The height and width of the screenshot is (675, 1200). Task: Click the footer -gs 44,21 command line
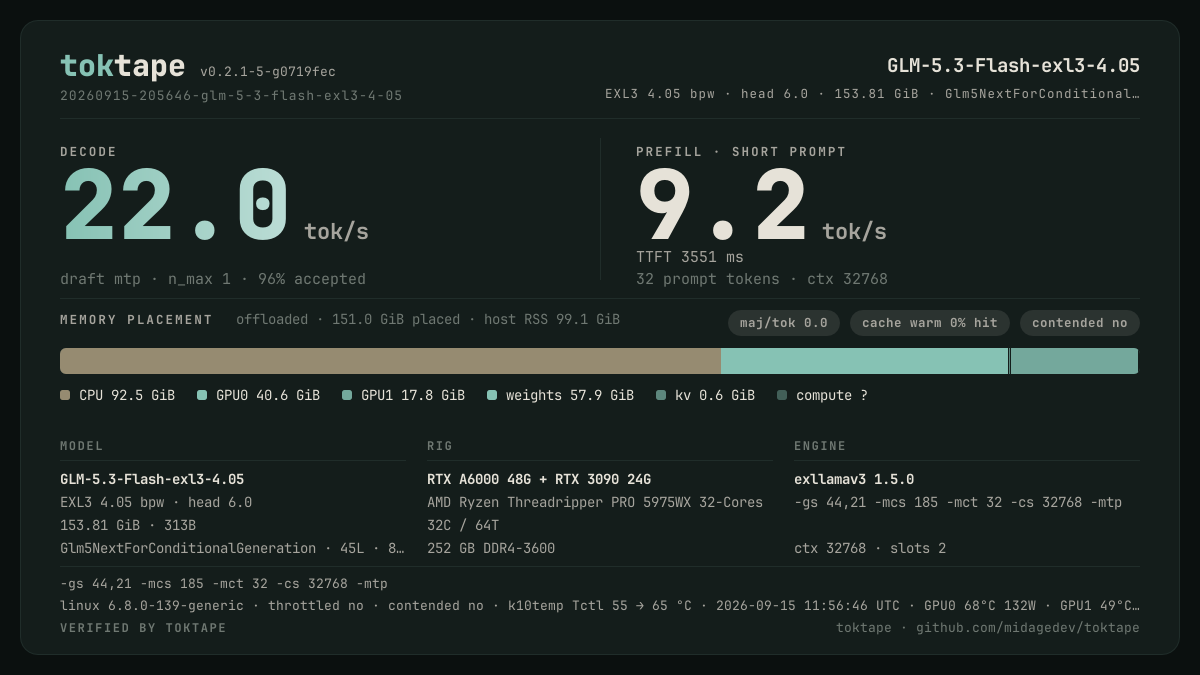[x=224, y=584]
